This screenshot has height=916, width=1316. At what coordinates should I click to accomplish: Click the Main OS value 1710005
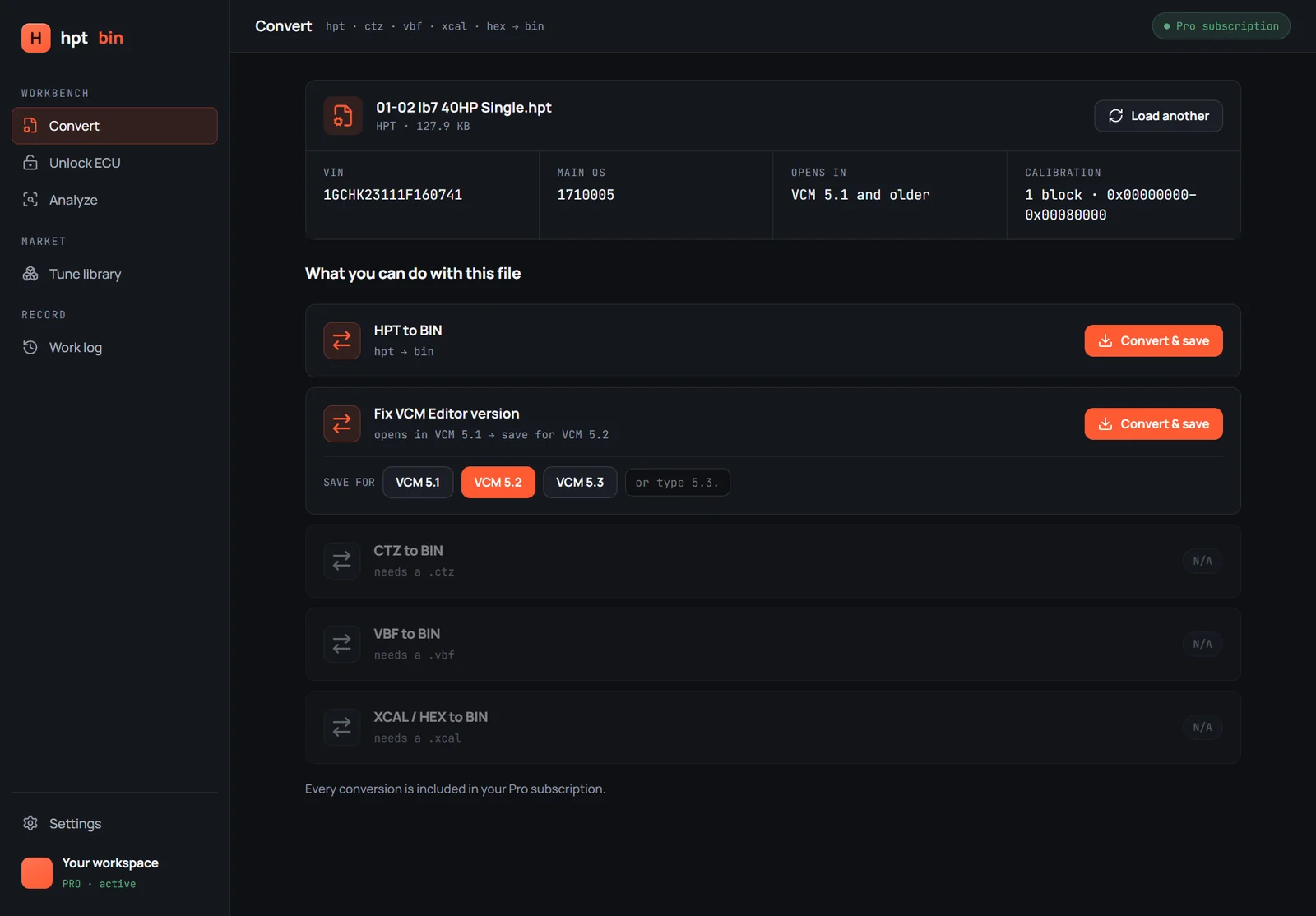click(586, 195)
